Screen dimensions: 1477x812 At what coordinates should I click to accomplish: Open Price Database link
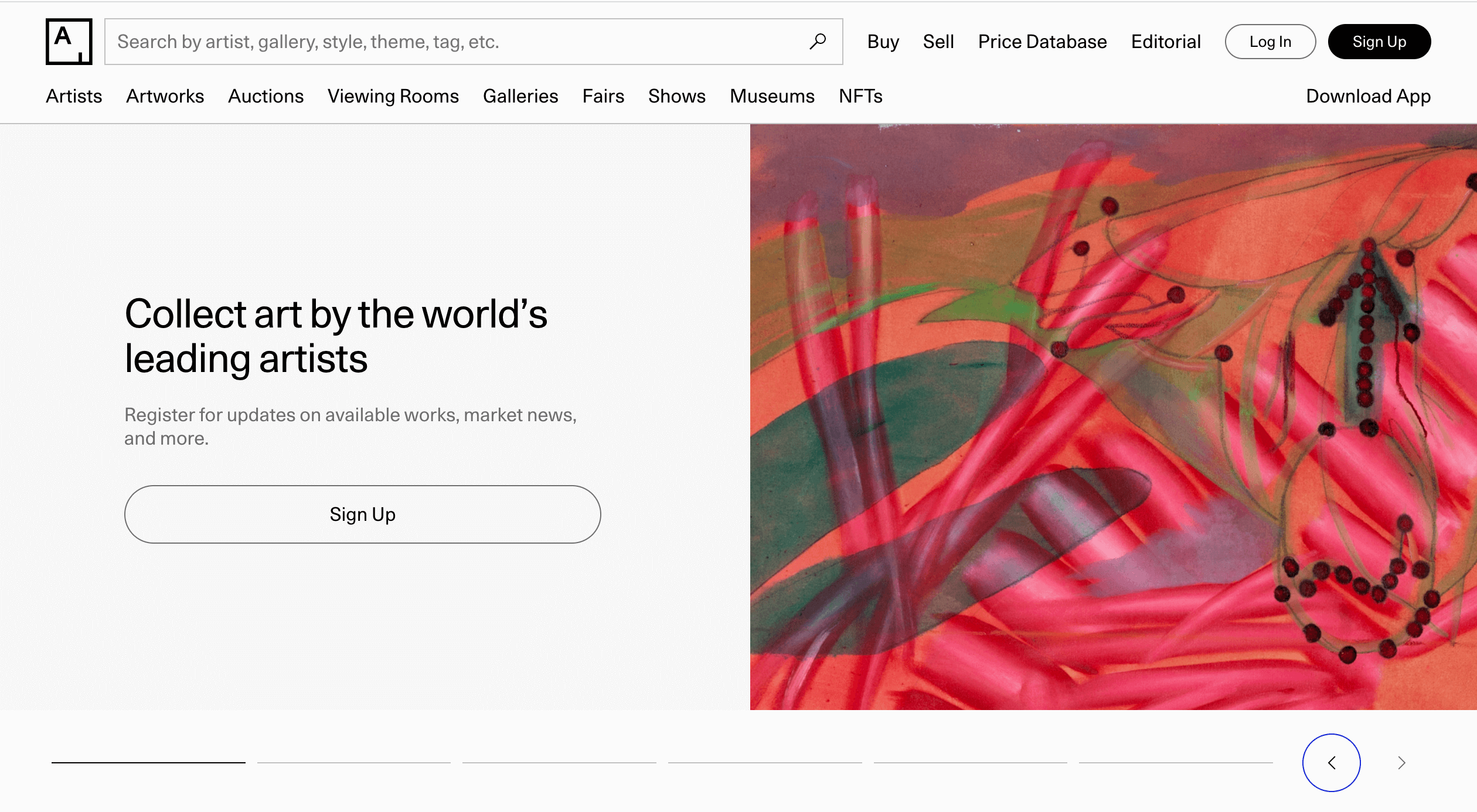pos(1042,42)
